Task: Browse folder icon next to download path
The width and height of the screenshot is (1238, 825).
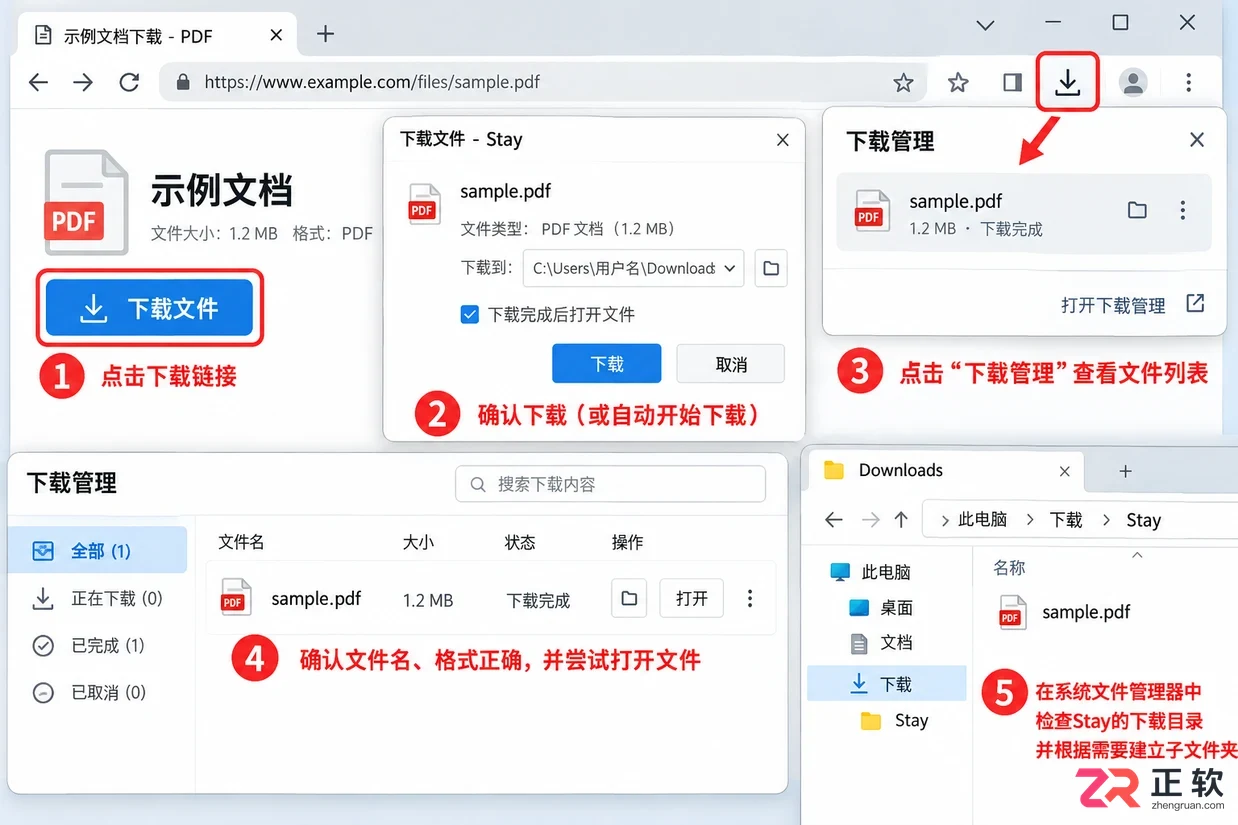Action: [x=771, y=268]
